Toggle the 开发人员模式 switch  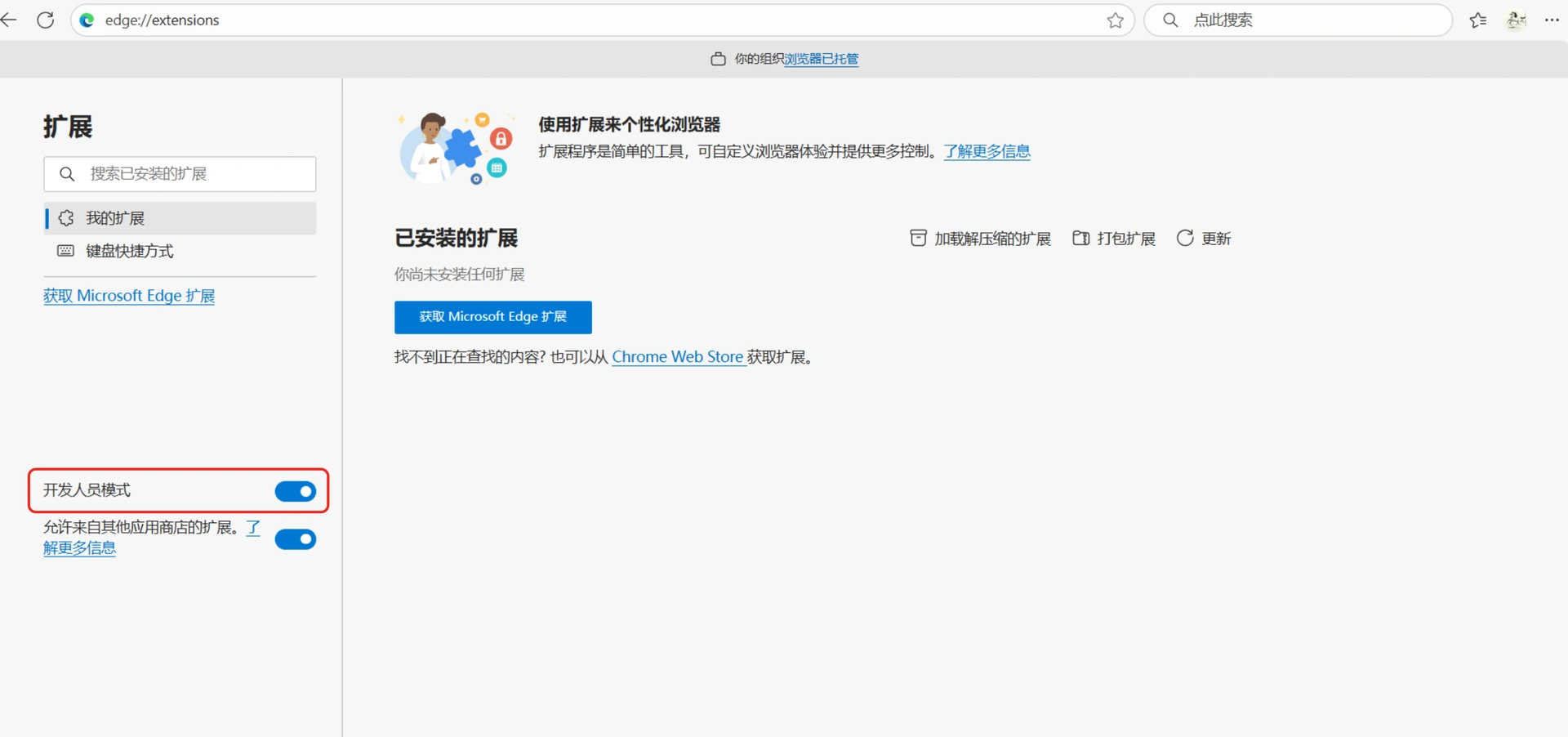pos(296,491)
